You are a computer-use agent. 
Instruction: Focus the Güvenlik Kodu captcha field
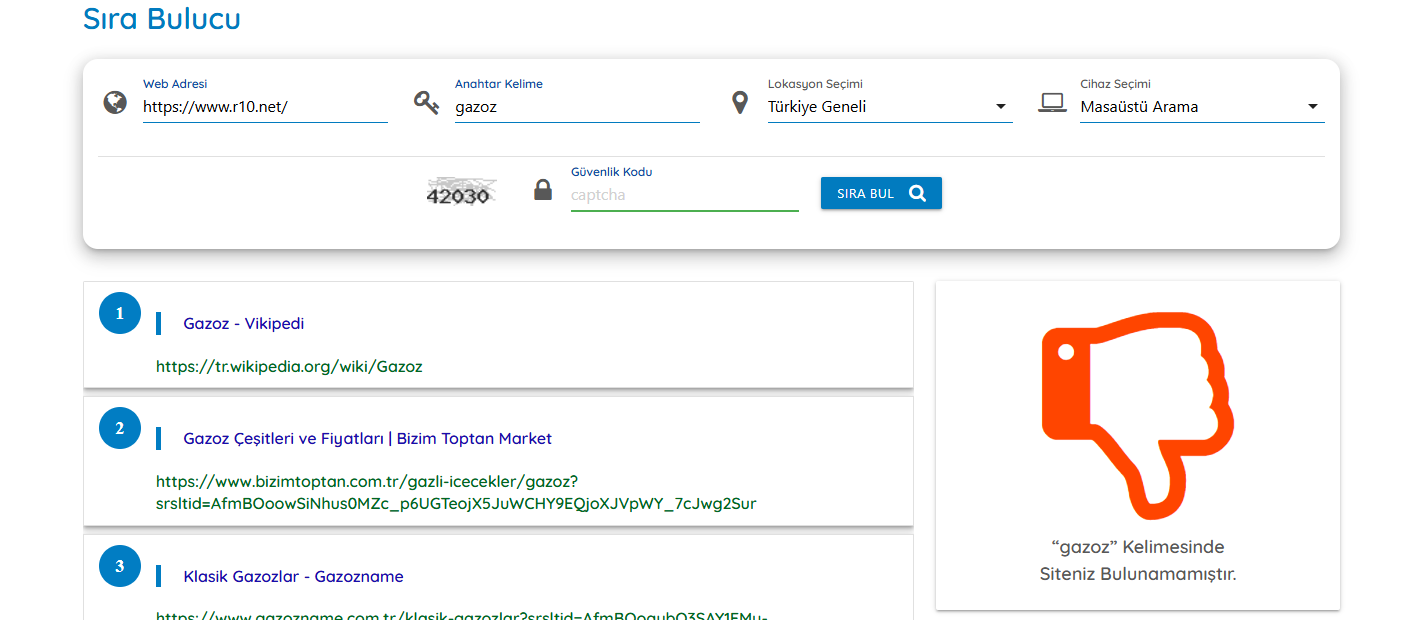click(x=685, y=195)
